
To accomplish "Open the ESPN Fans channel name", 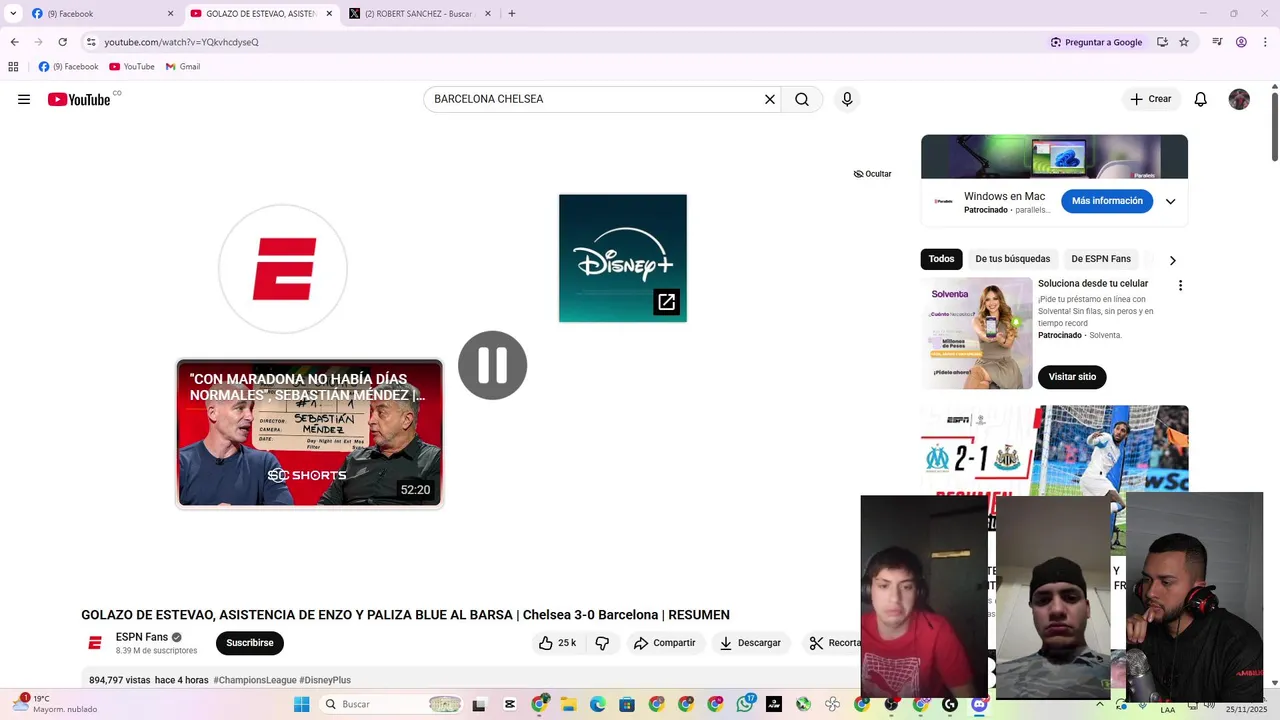I will click(142, 637).
